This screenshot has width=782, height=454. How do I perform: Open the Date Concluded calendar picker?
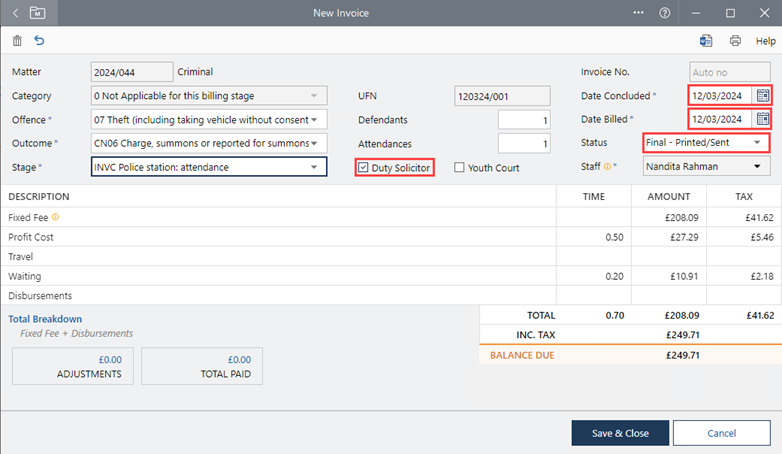(763, 96)
